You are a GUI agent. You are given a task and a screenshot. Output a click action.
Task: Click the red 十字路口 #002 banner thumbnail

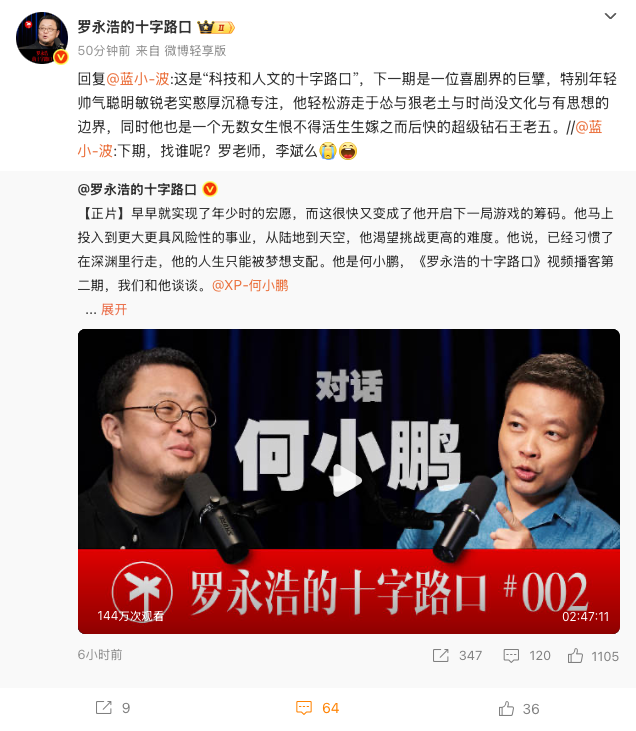[349, 591]
